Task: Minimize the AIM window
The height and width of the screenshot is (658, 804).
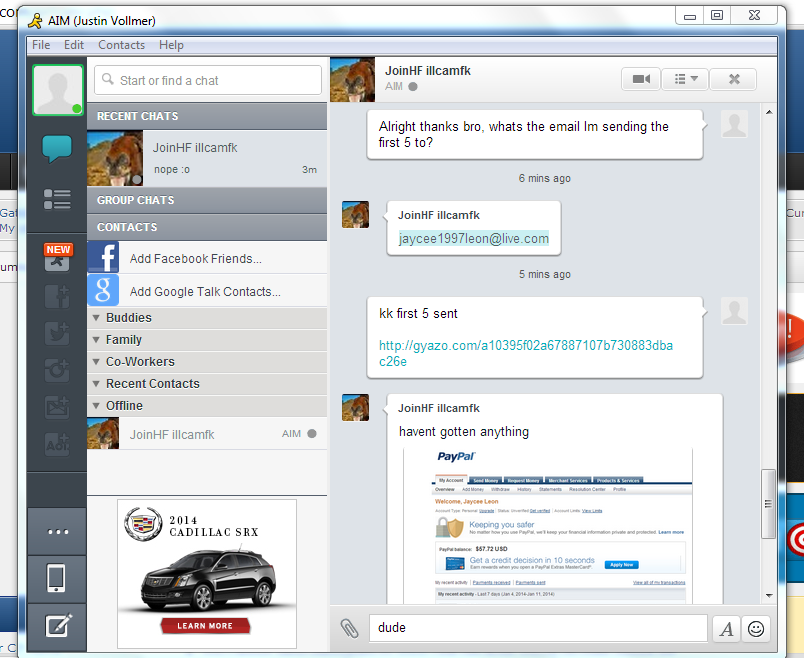Action: pos(690,16)
